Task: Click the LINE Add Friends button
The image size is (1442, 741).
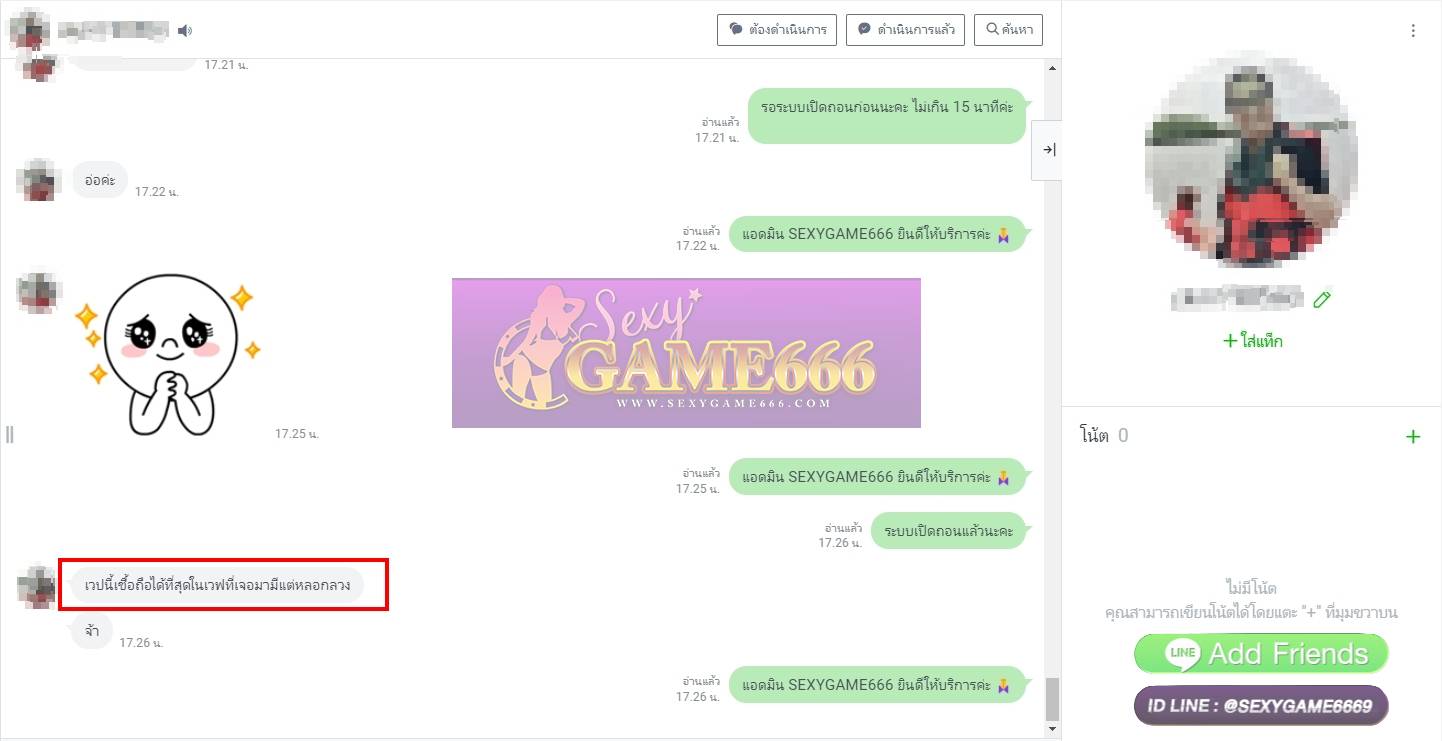Action: 1261,654
